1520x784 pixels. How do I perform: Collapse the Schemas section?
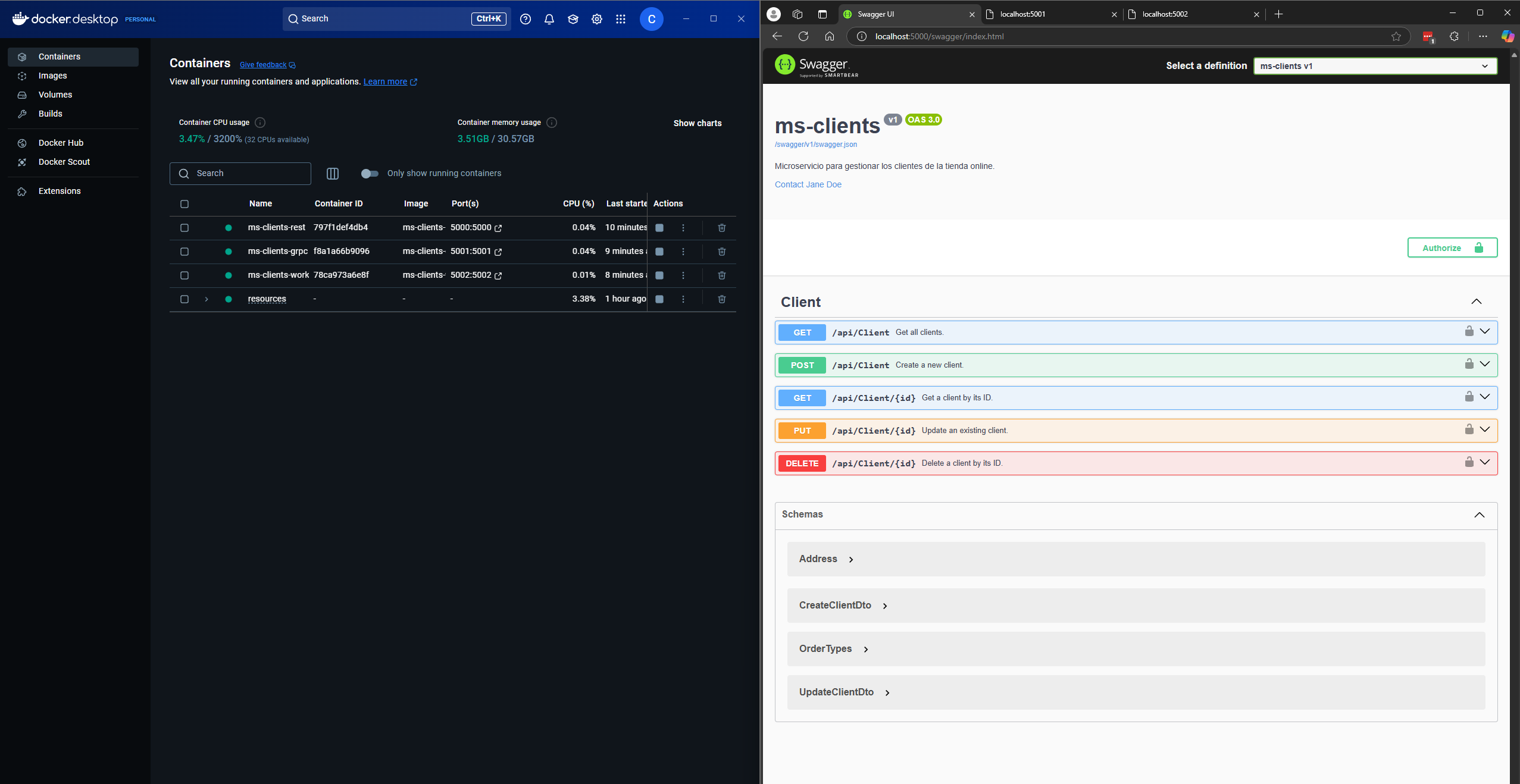click(x=1479, y=515)
